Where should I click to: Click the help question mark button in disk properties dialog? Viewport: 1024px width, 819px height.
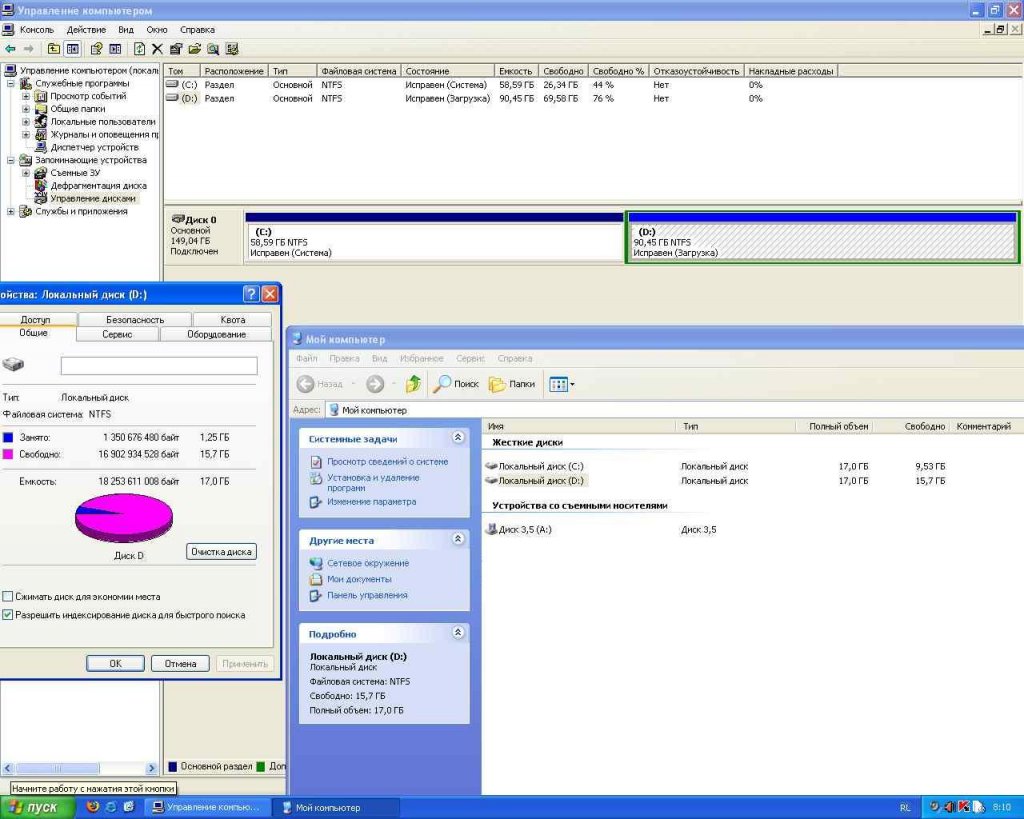click(251, 294)
